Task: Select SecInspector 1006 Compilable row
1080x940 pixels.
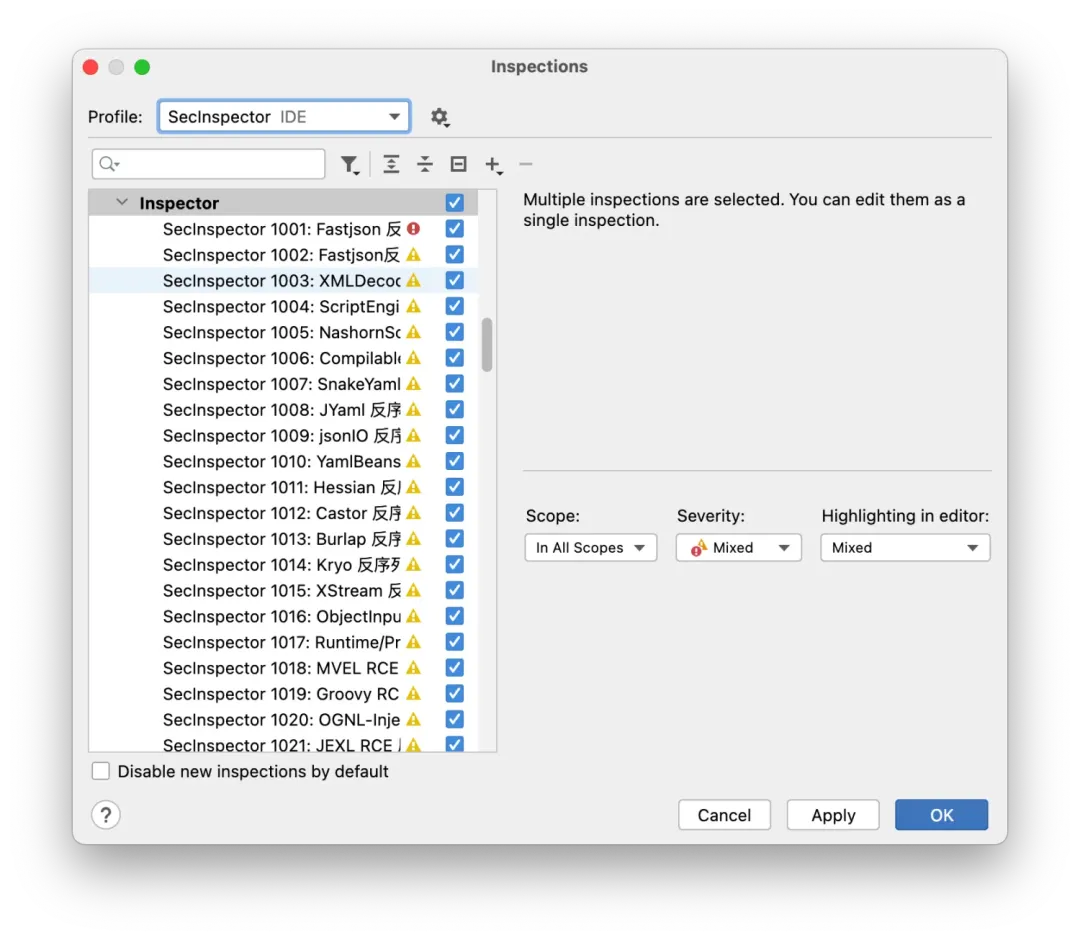Action: (283, 358)
